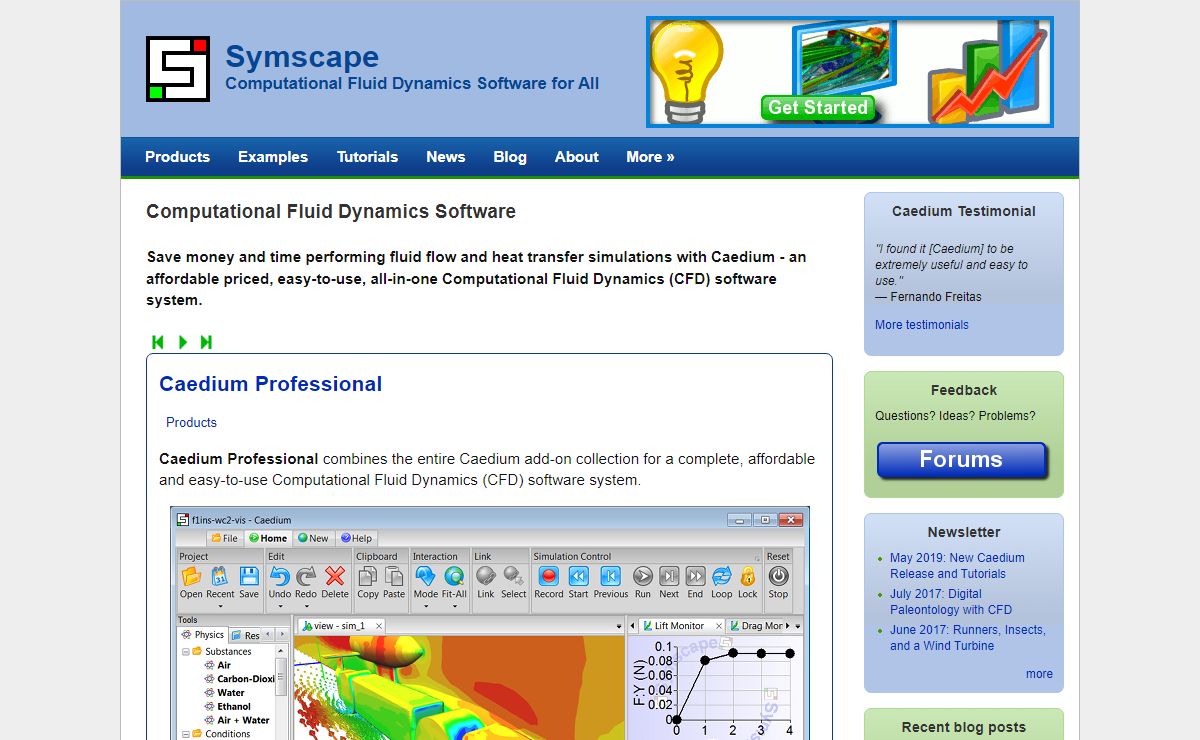This screenshot has height=740, width=1200.
Task: Play the slideshow with green play icon
Action: point(183,342)
